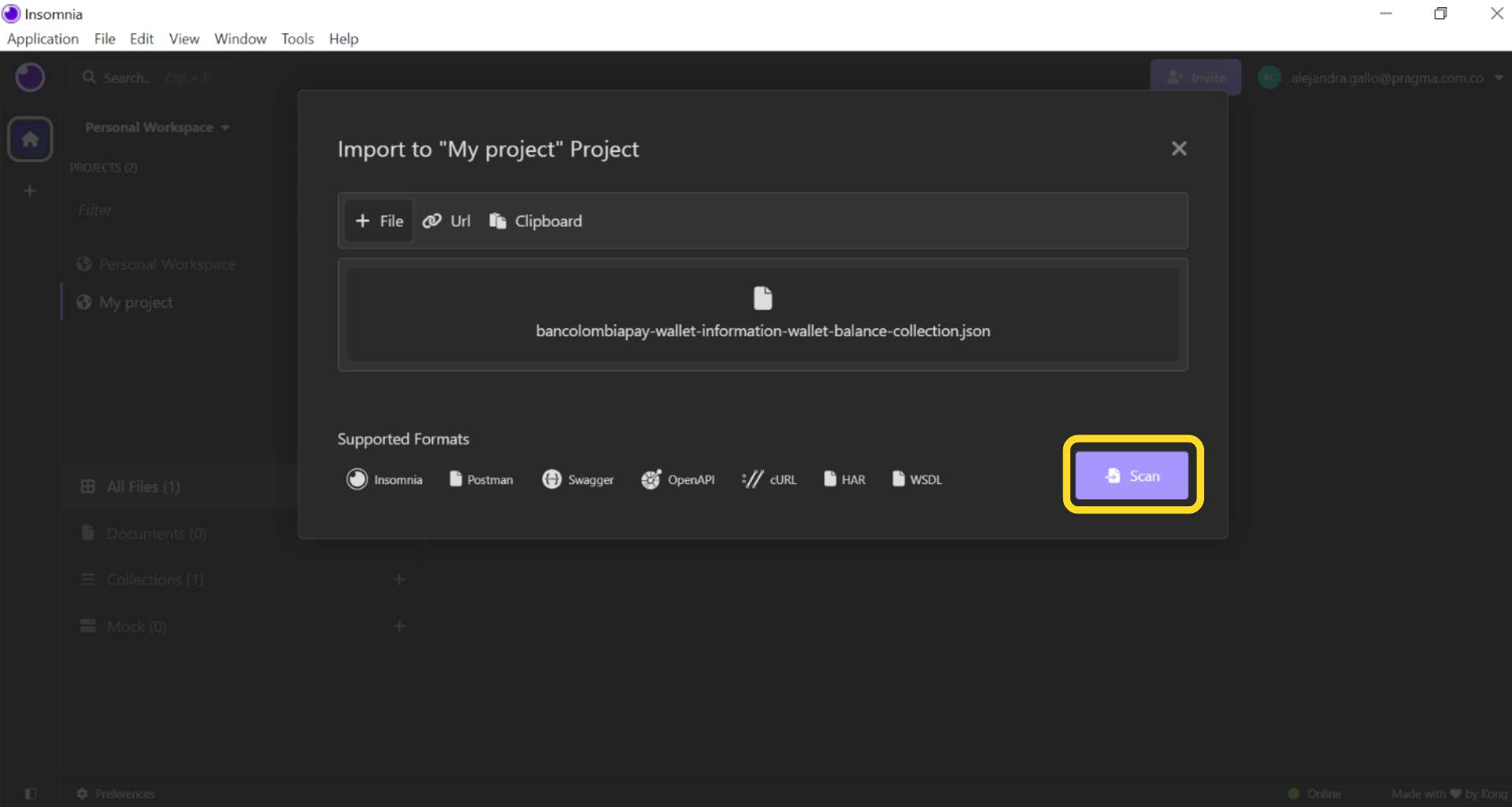Open the Tools menu
This screenshot has width=1512, height=807.
298,39
